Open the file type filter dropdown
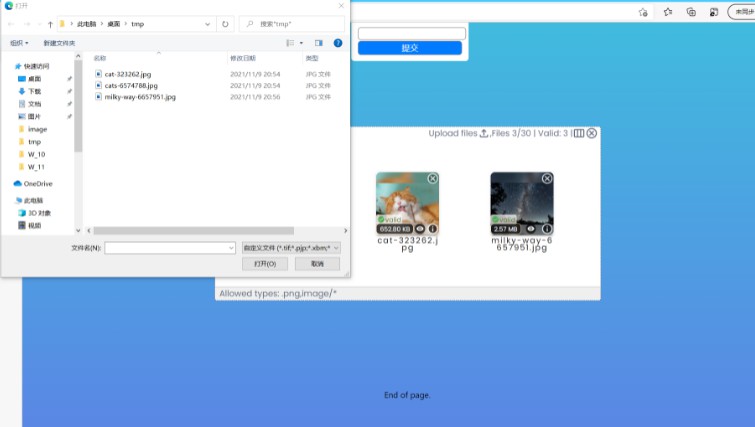 [291, 247]
